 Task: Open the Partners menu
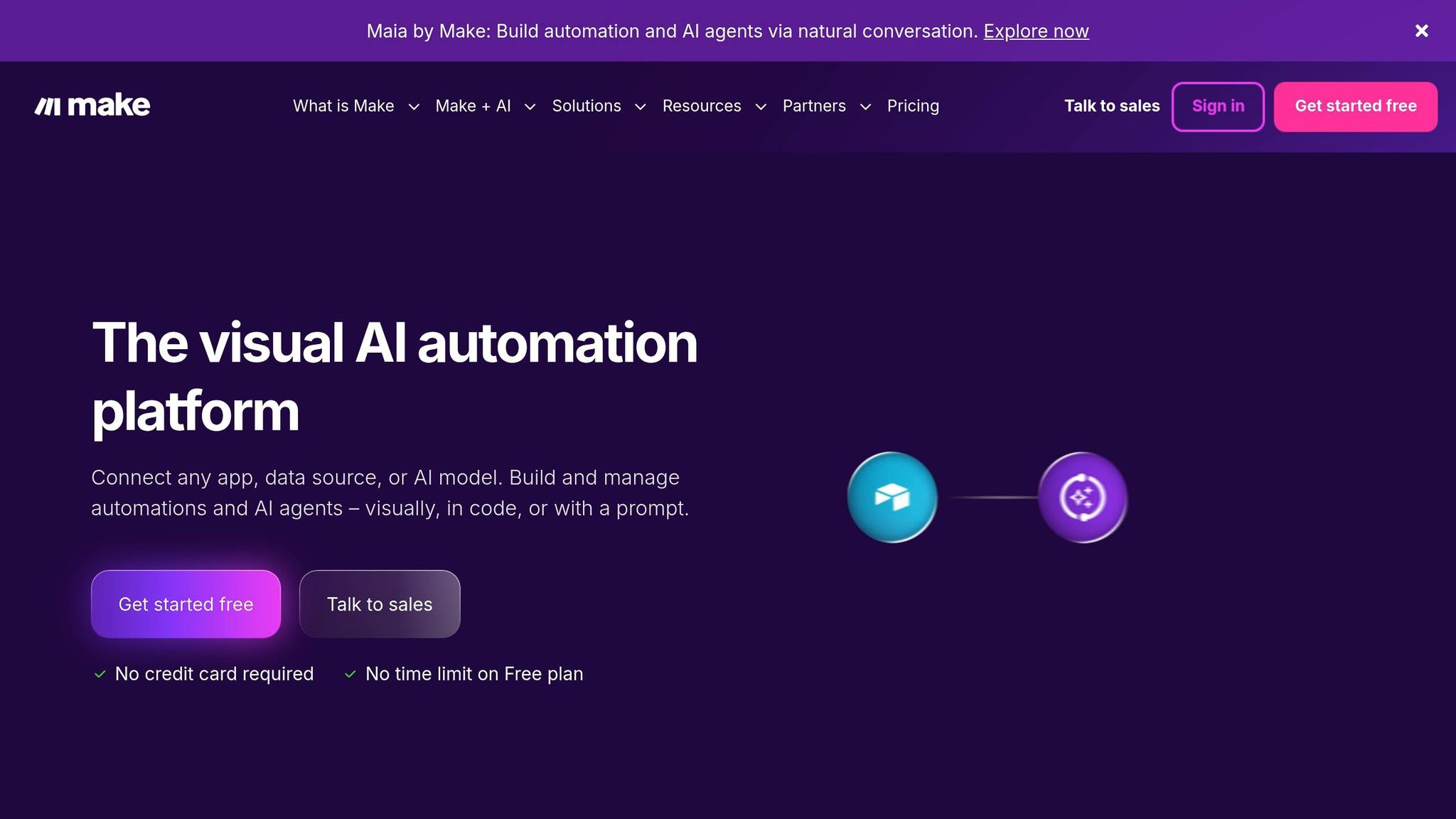pos(814,106)
